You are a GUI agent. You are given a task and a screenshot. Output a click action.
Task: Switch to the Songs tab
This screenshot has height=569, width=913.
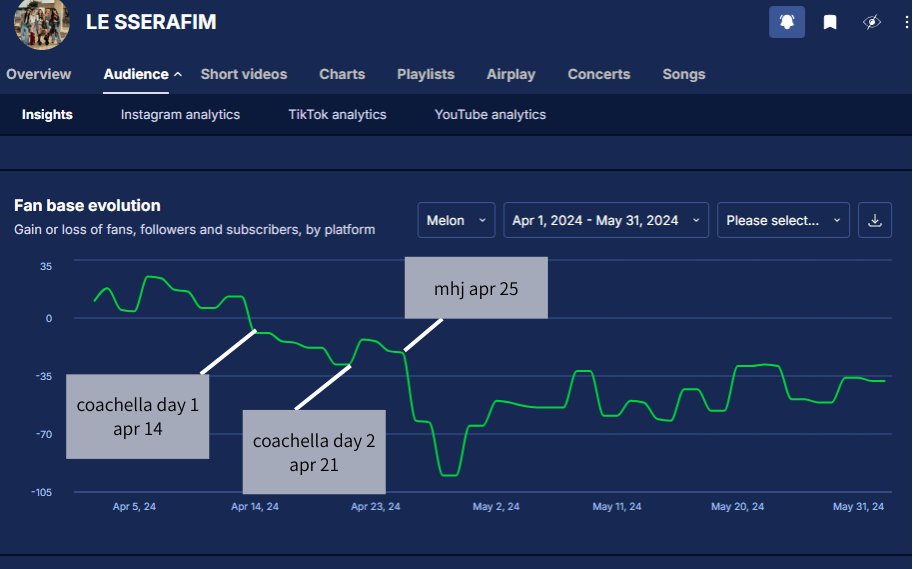coord(684,74)
